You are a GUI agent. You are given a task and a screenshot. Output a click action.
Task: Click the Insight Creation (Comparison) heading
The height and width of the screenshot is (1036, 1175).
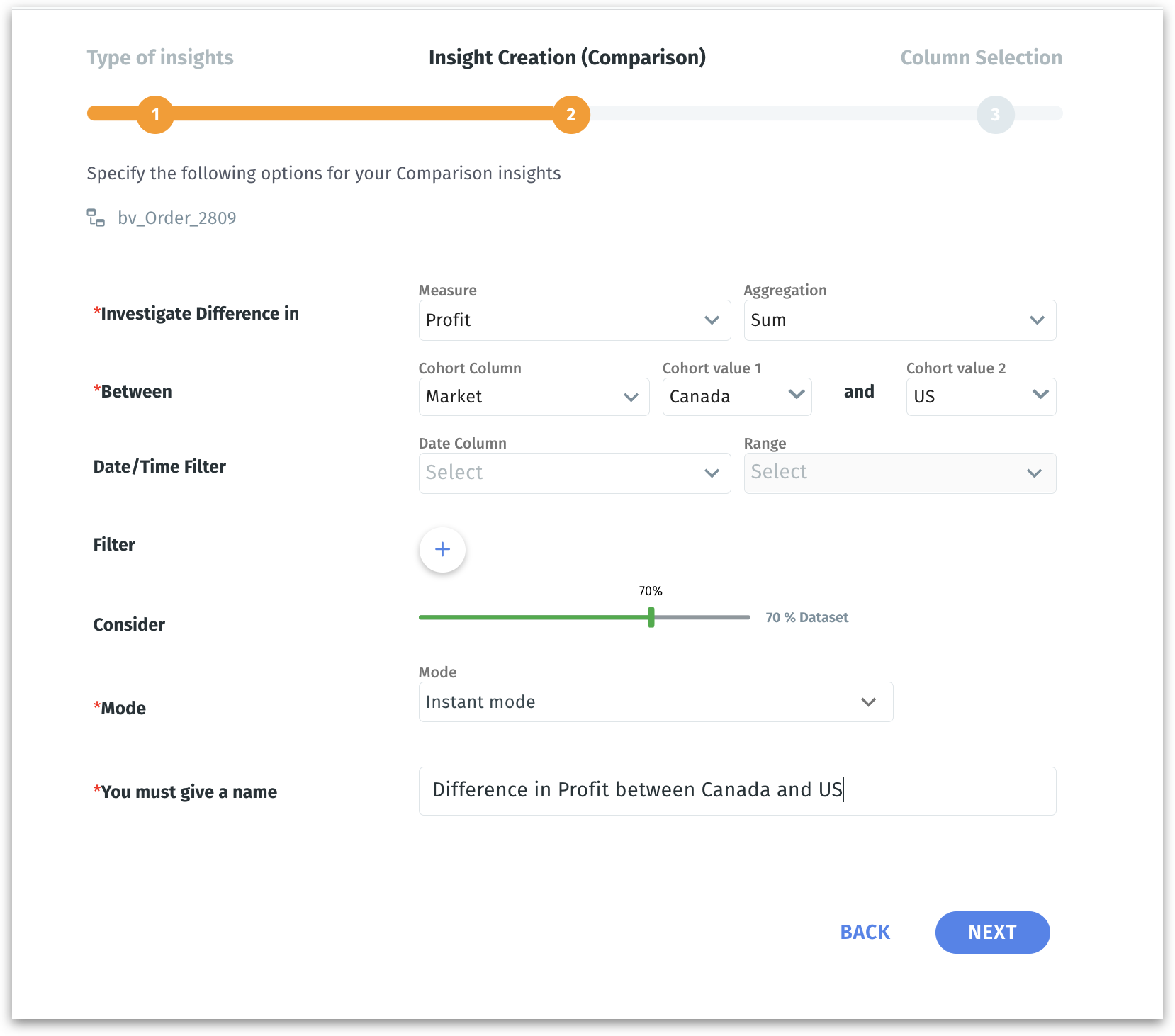tap(567, 57)
